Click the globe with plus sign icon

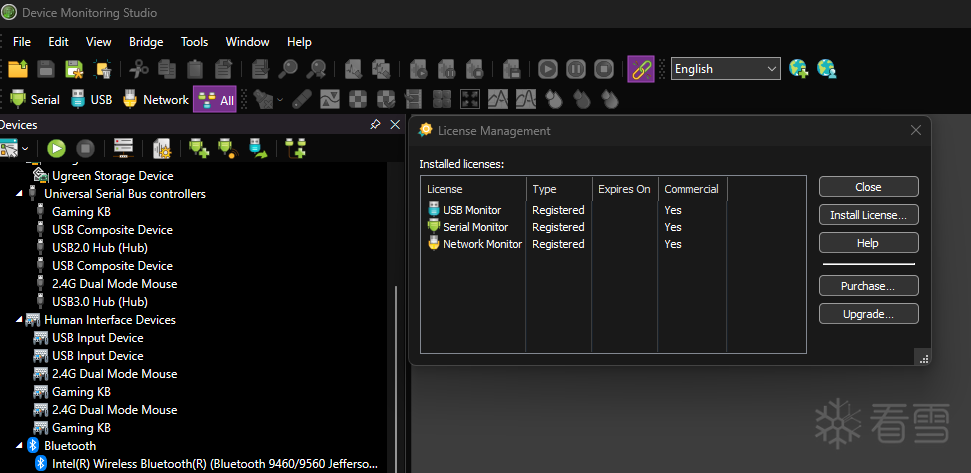click(799, 69)
